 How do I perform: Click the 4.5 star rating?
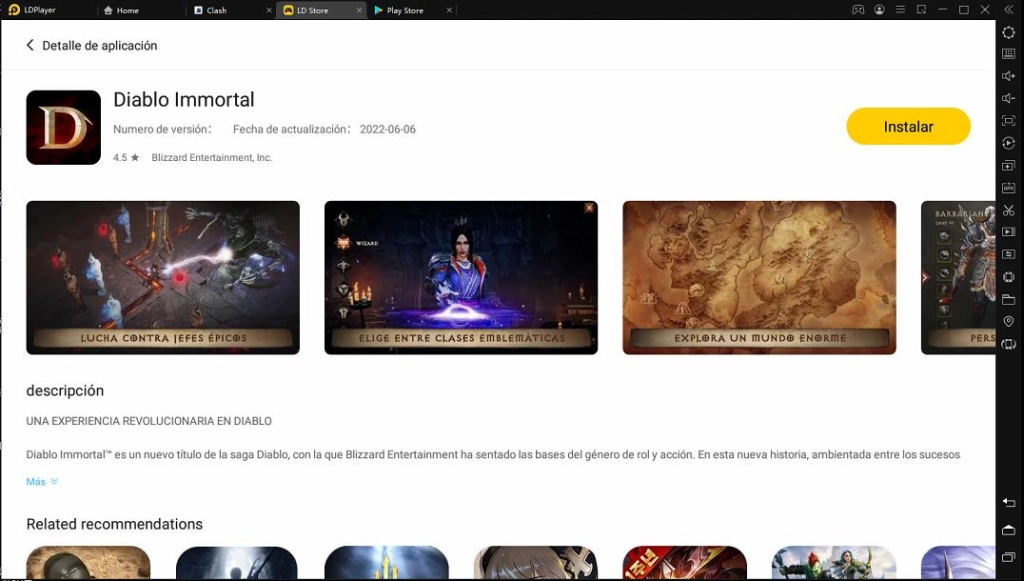point(126,157)
